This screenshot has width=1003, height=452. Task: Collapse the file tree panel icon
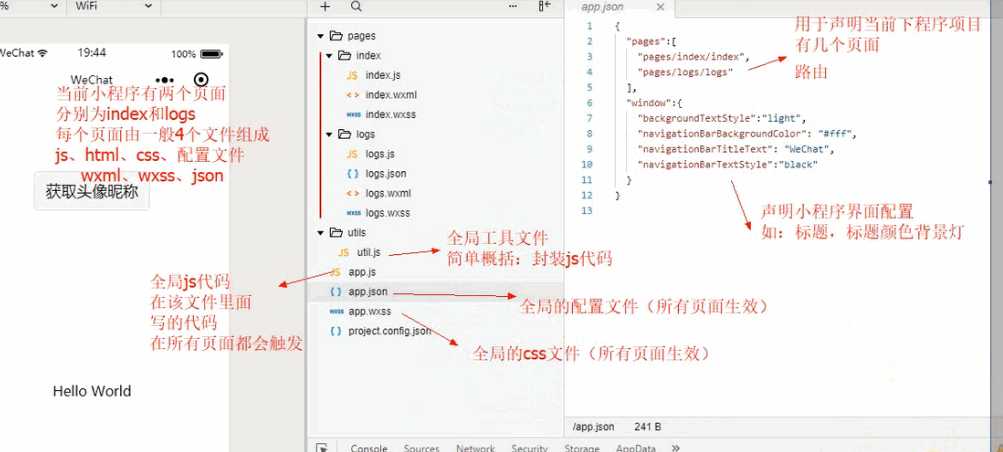pos(544,6)
